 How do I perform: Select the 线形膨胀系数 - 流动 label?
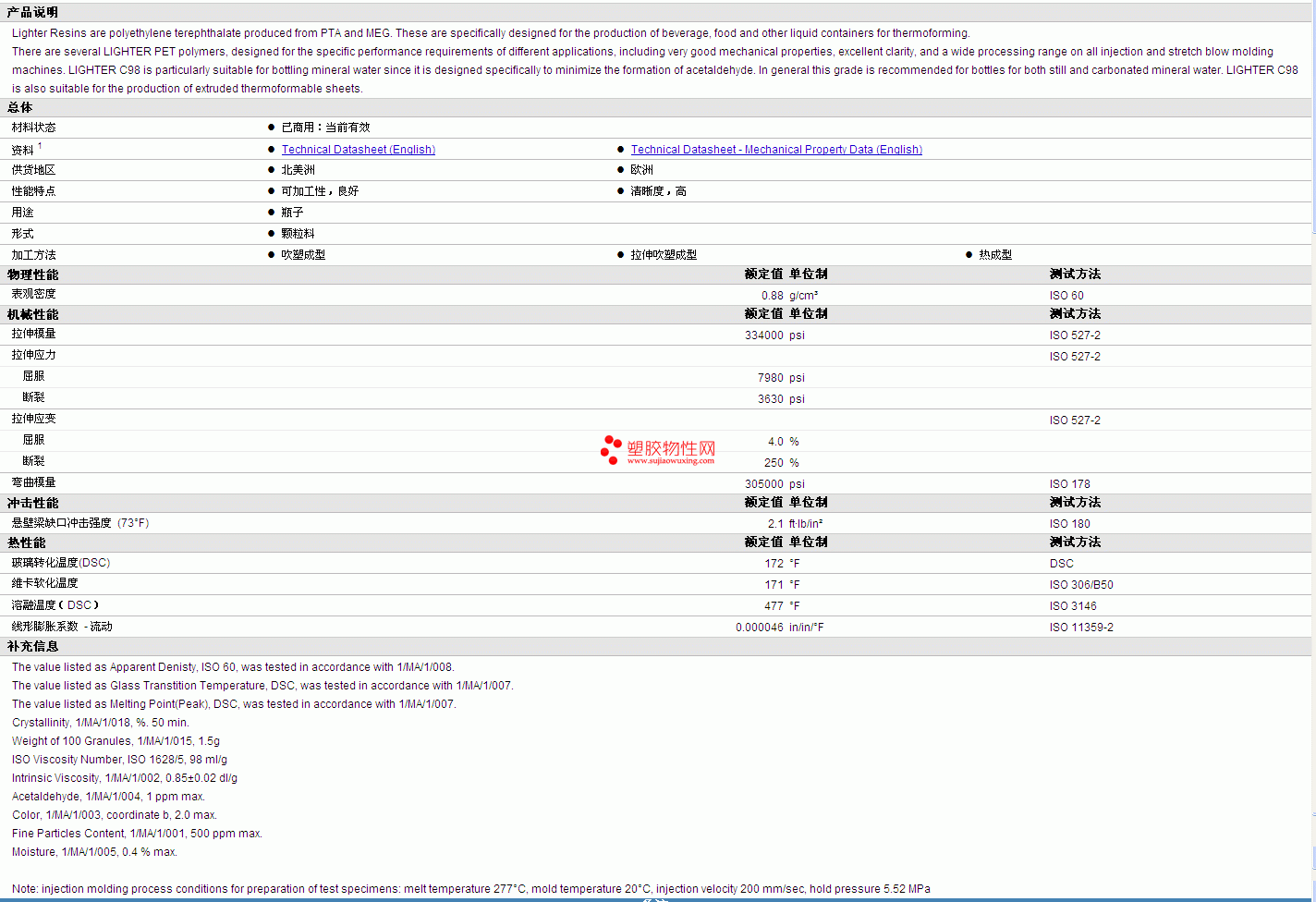(x=62, y=627)
